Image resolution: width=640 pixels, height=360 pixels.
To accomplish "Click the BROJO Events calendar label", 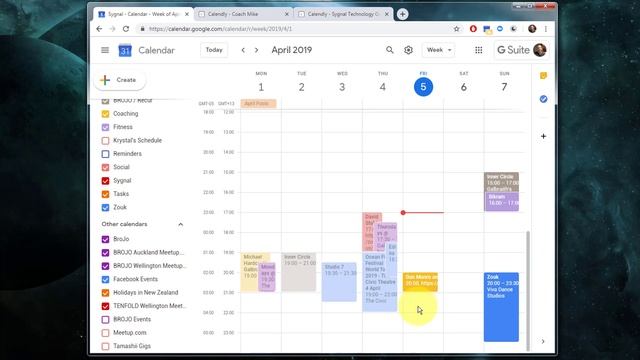I will coord(132,320).
